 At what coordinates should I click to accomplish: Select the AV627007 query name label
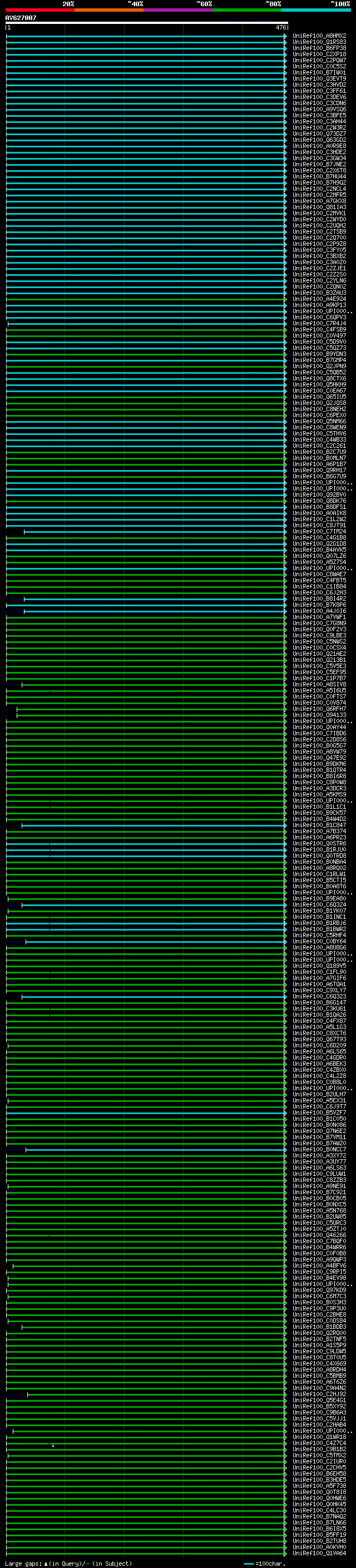pyautogui.click(x=21, y=18)
